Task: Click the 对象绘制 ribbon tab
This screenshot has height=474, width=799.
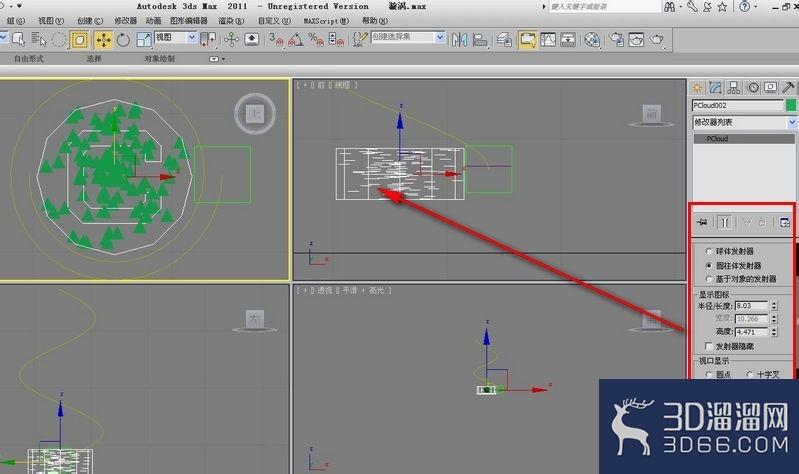Action: point(159,59)
